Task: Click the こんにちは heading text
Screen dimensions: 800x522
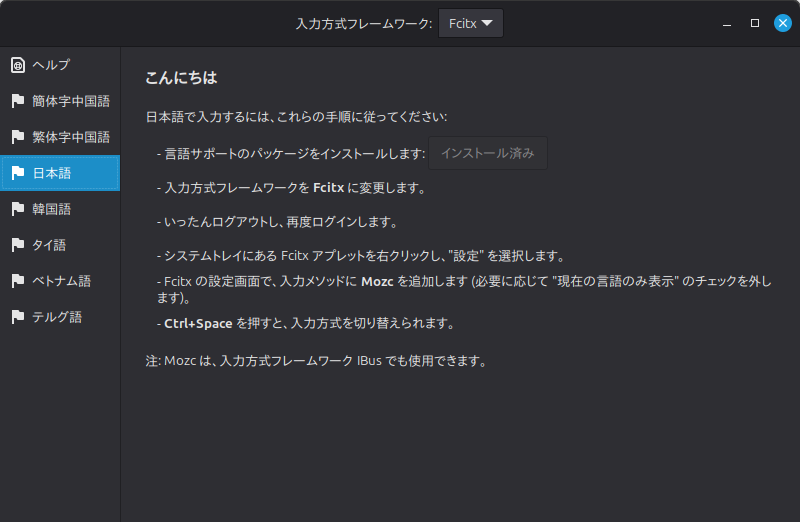Action: click(x=181, y=77)
